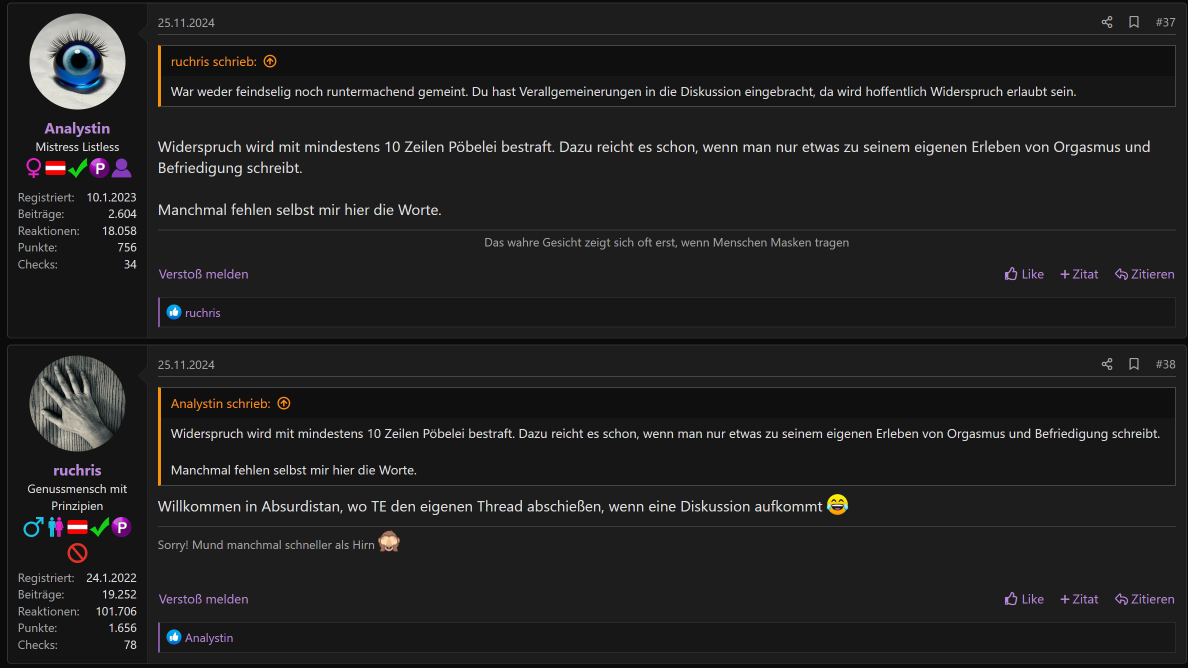Jump to Analystin's quoted post via arrow icon
Image resolution: width=1188 pixels, height=668 pixels.
point(284,404)
